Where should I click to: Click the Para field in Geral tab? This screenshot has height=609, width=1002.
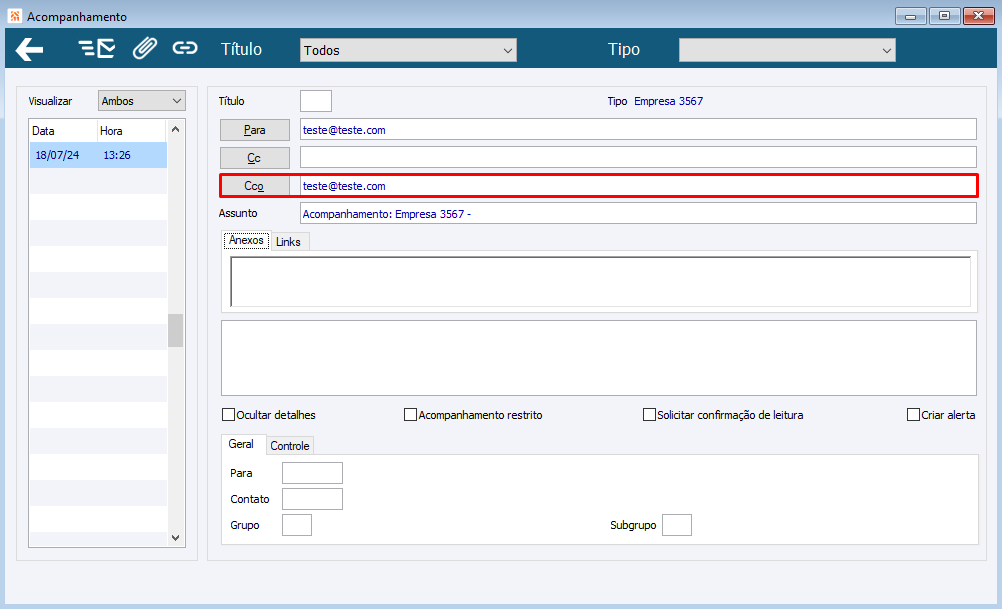[312, 473]
